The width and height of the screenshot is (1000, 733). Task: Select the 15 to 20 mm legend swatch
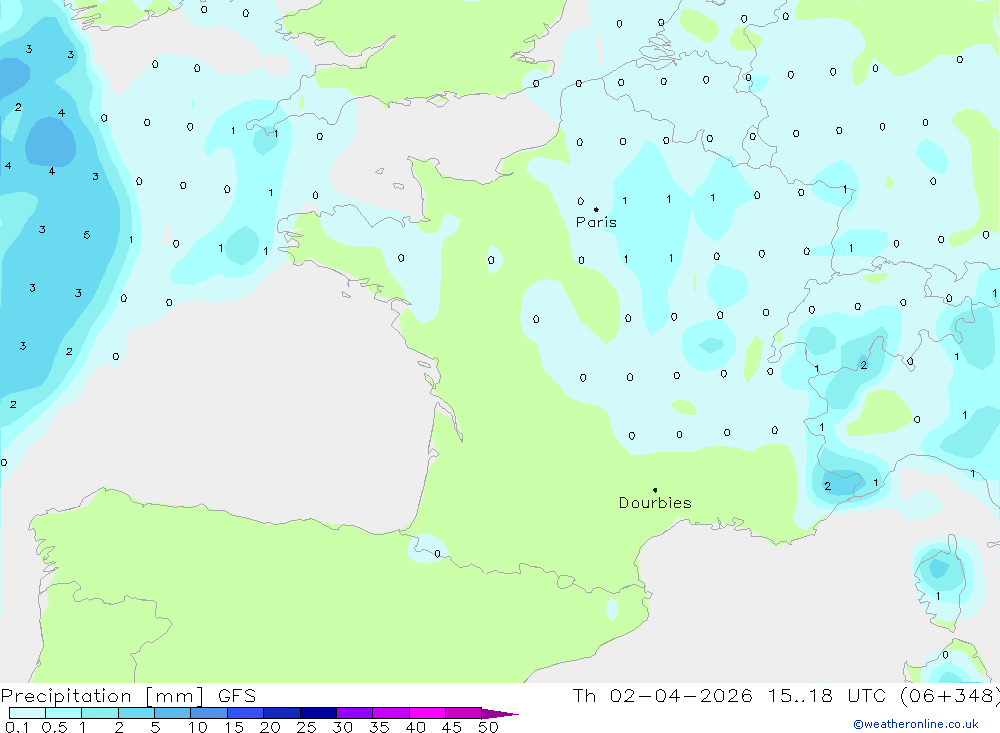(246, 713)
